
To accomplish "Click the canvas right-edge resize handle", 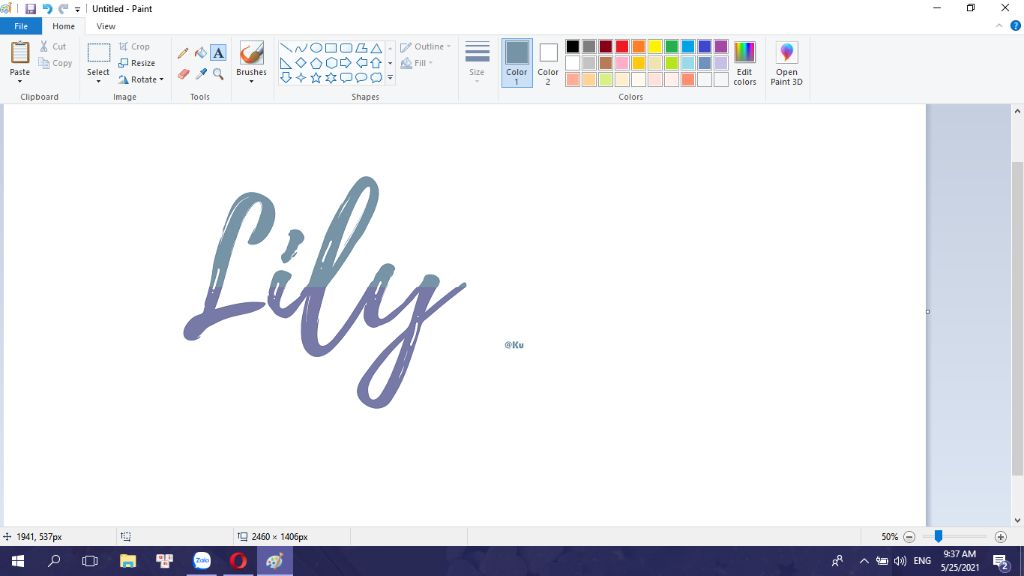I will pos(928,312).
